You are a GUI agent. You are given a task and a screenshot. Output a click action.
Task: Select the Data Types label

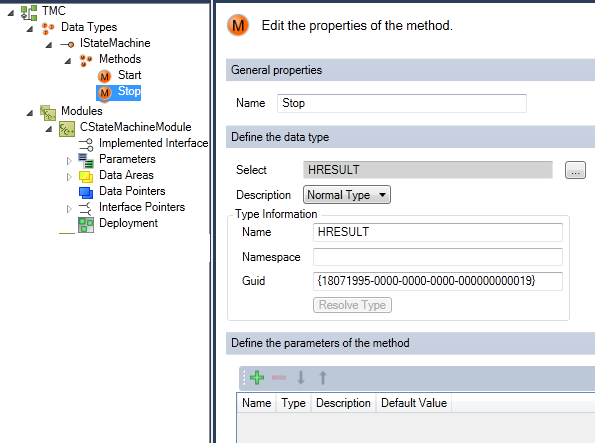pos(89,27)
